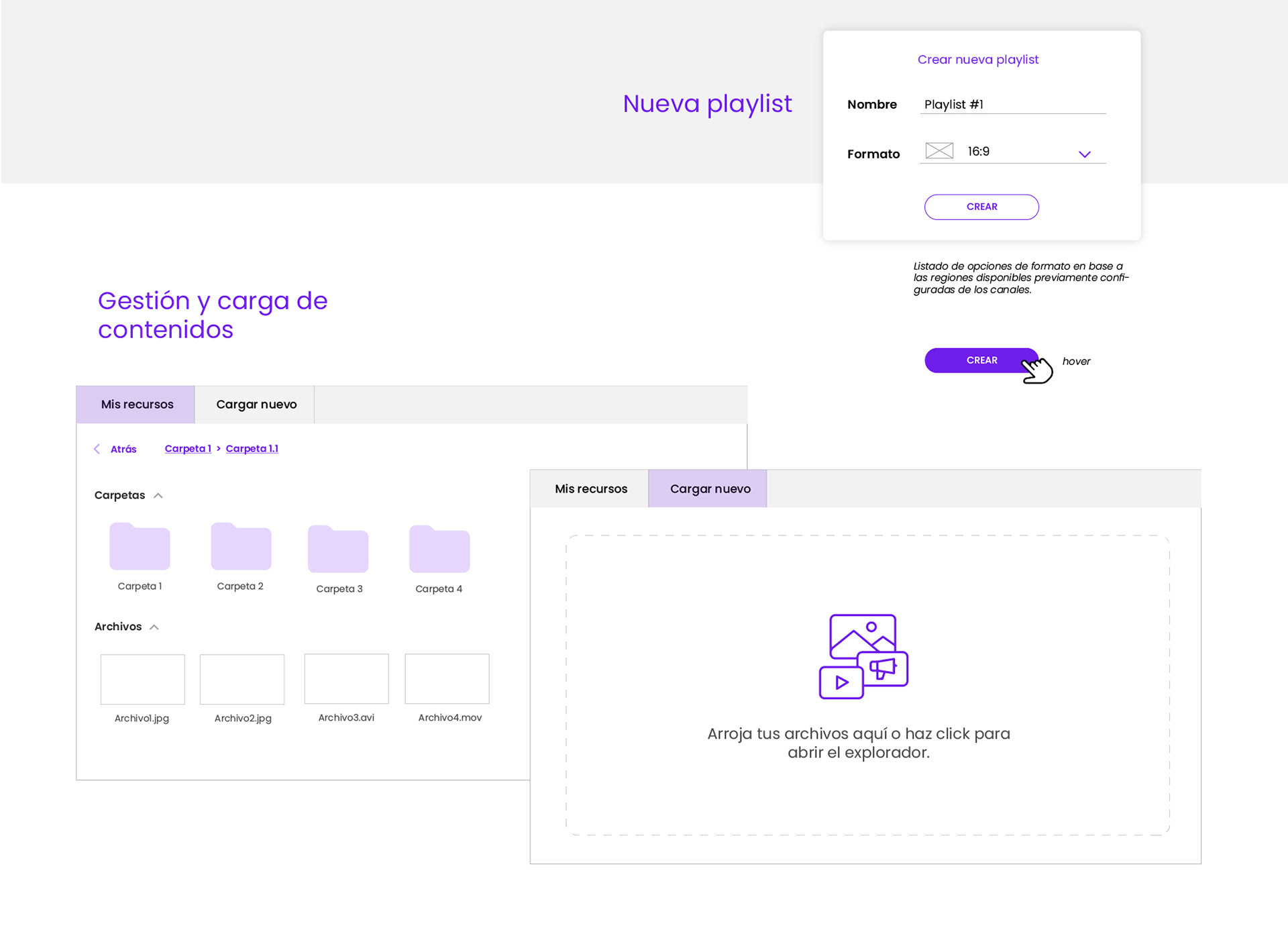Click the aspect ratio icon beside 16:9
The height and width of the screenshot is (932, 1288).
[939, 151]
